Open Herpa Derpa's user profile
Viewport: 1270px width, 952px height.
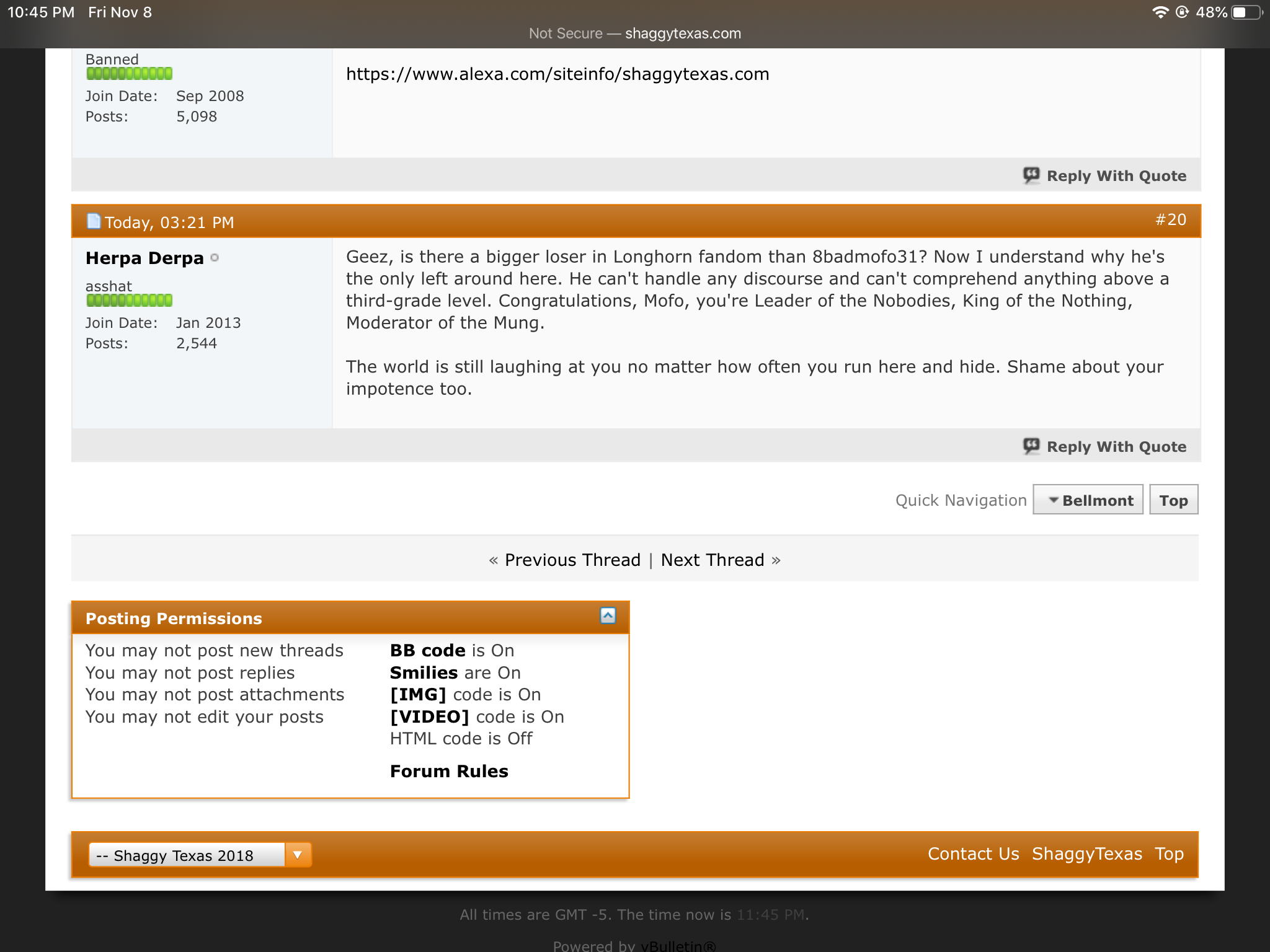[x=144, y=258]
